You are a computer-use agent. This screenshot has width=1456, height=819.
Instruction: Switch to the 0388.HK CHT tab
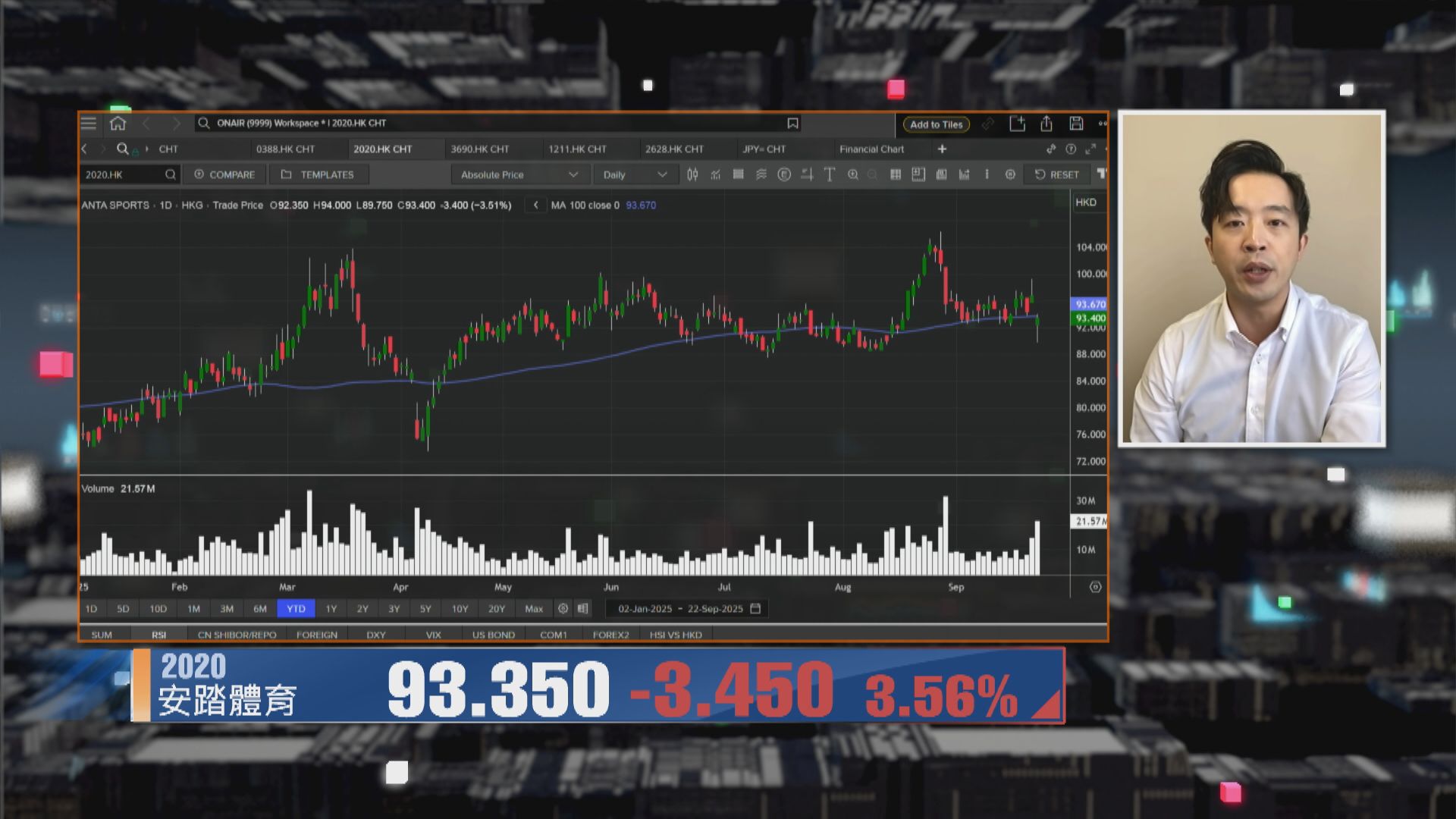pyautogui.click(x=285, y=149)
